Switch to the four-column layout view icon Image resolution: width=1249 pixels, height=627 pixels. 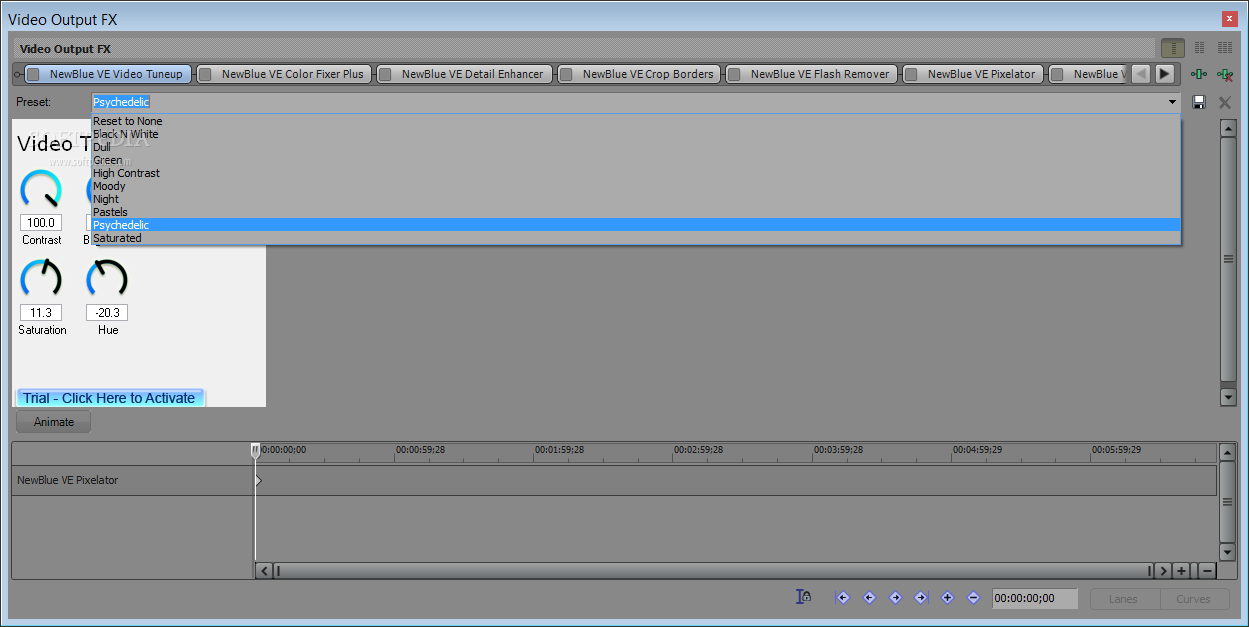(1224, 48)
